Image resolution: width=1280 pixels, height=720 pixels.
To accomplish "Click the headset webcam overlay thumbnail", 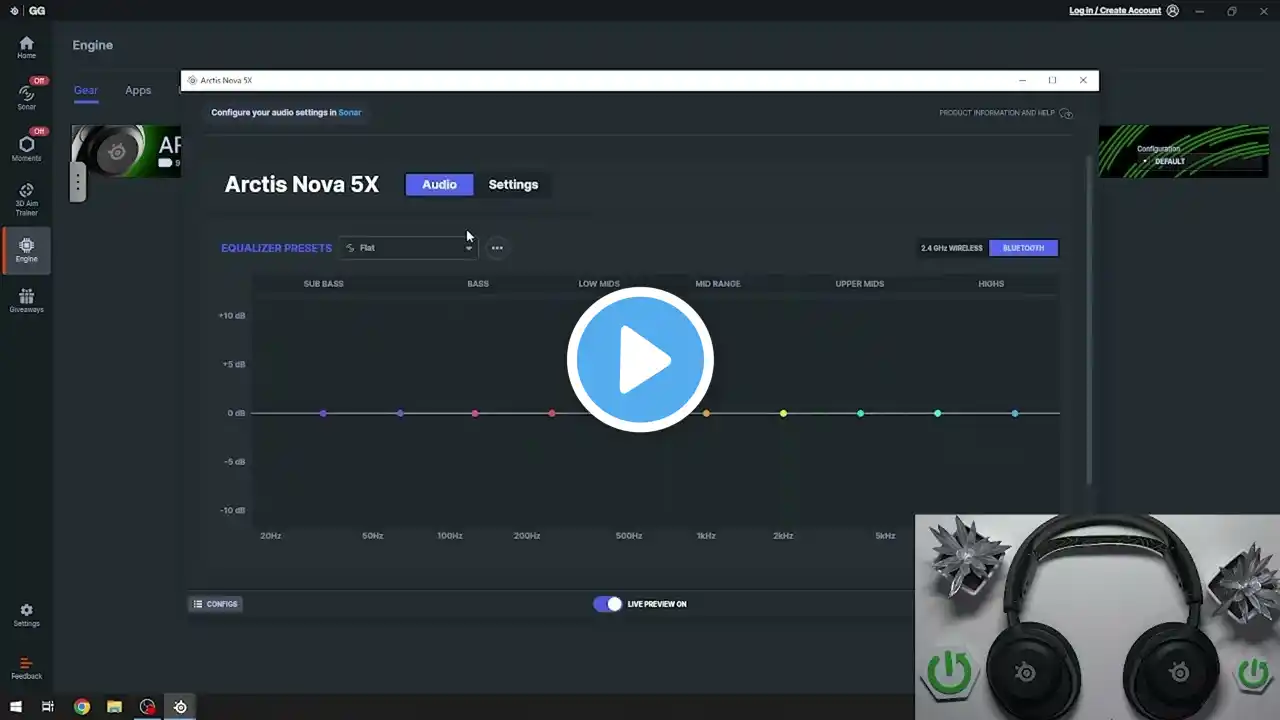I will 1097,617.
